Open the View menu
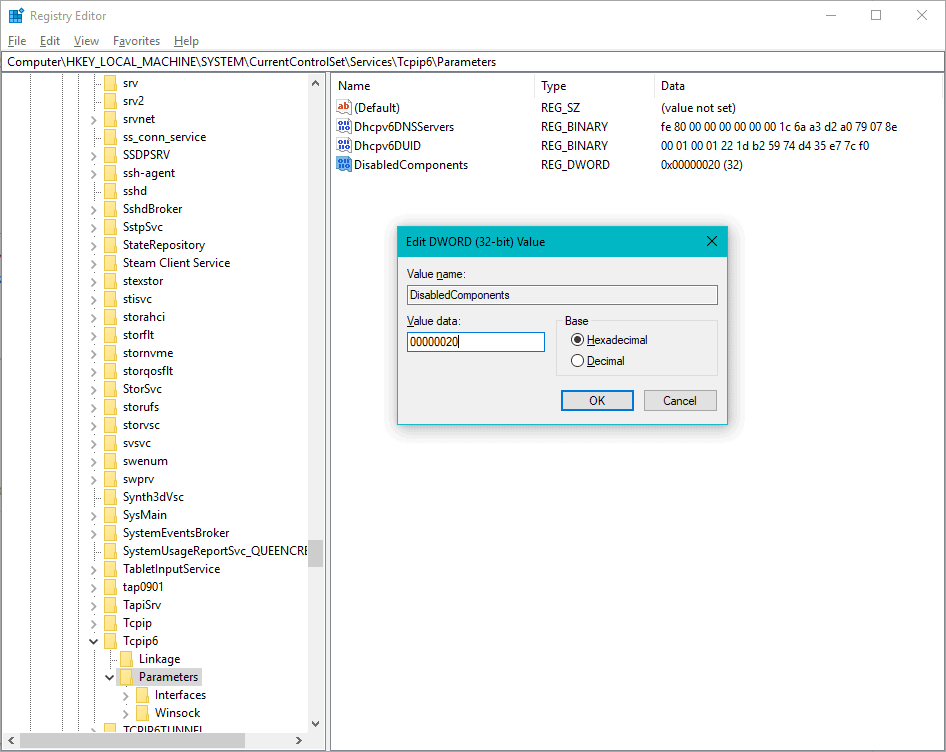The height and width of the screenshot is (752, 946). [86, 40]
